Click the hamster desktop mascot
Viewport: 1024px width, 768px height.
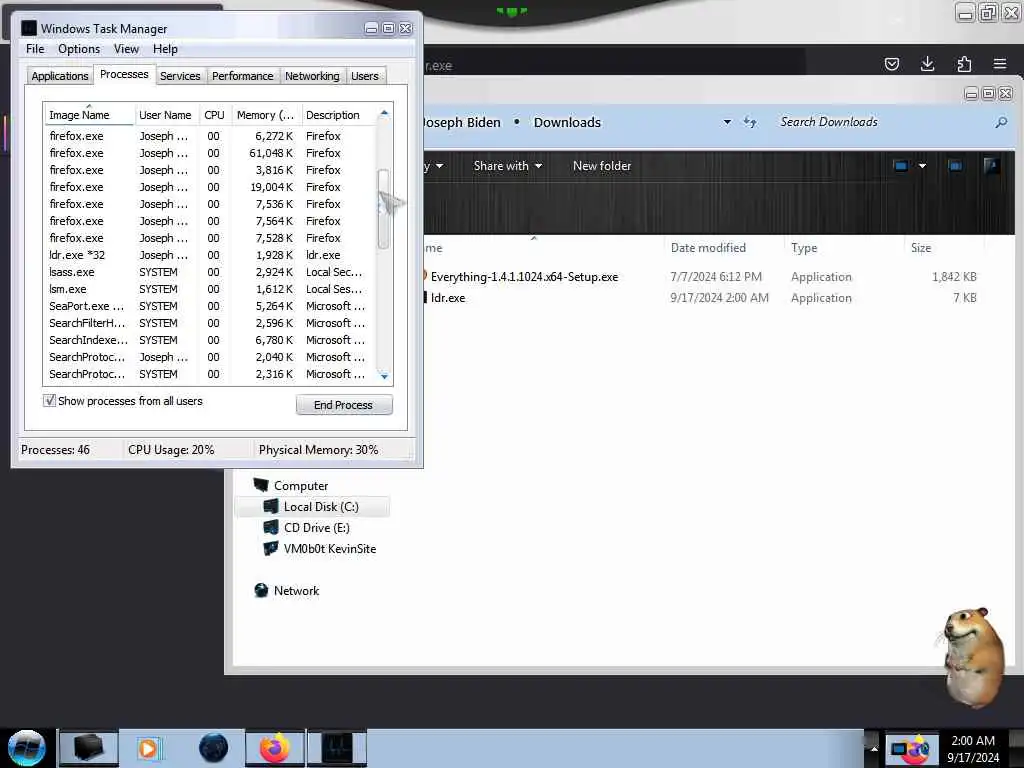[972, 656]
